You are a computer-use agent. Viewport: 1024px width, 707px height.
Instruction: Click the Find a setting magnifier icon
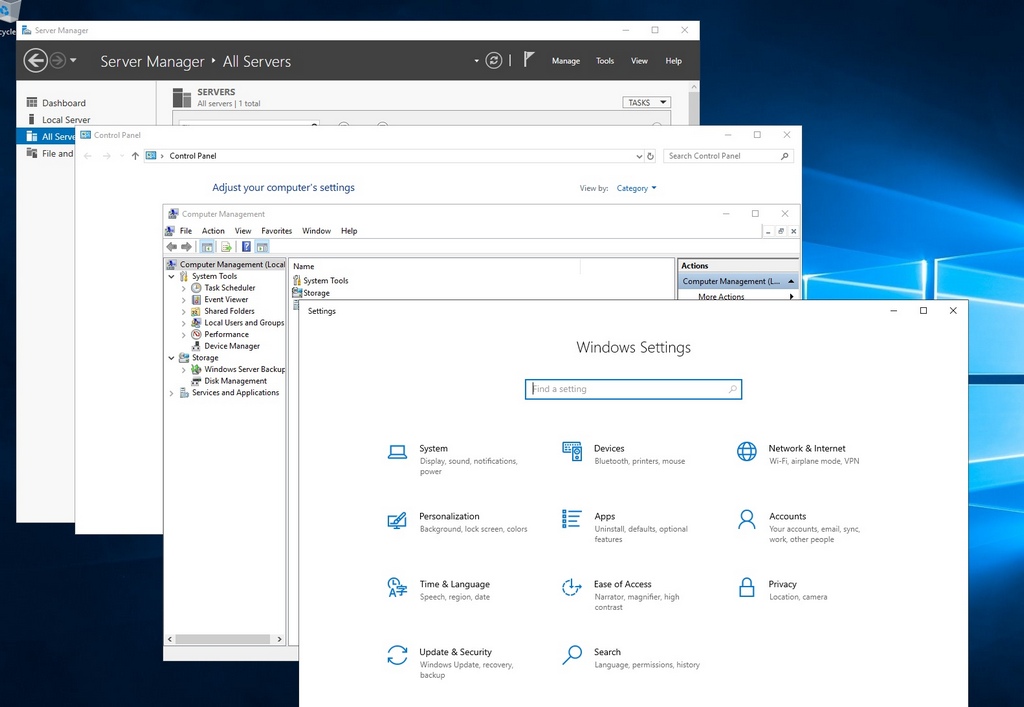tap(733, 389)
